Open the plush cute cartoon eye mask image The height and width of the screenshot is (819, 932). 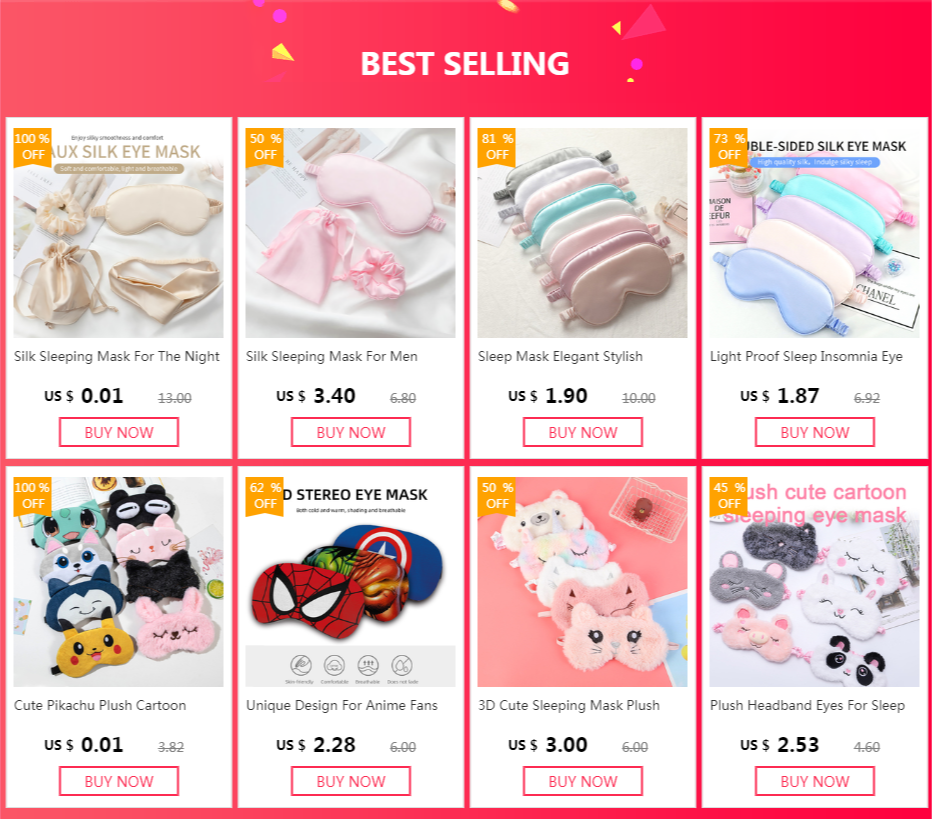point(815,582)
